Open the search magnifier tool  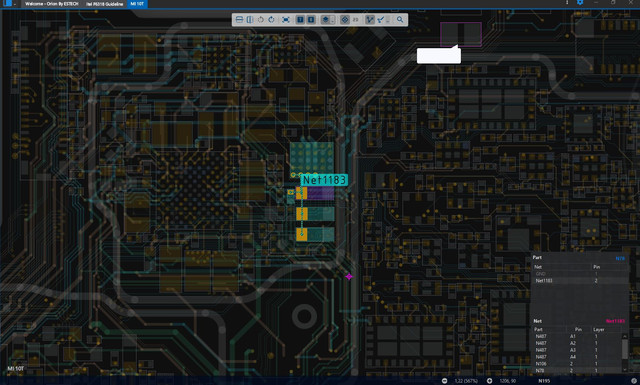(x=400, y=20)
